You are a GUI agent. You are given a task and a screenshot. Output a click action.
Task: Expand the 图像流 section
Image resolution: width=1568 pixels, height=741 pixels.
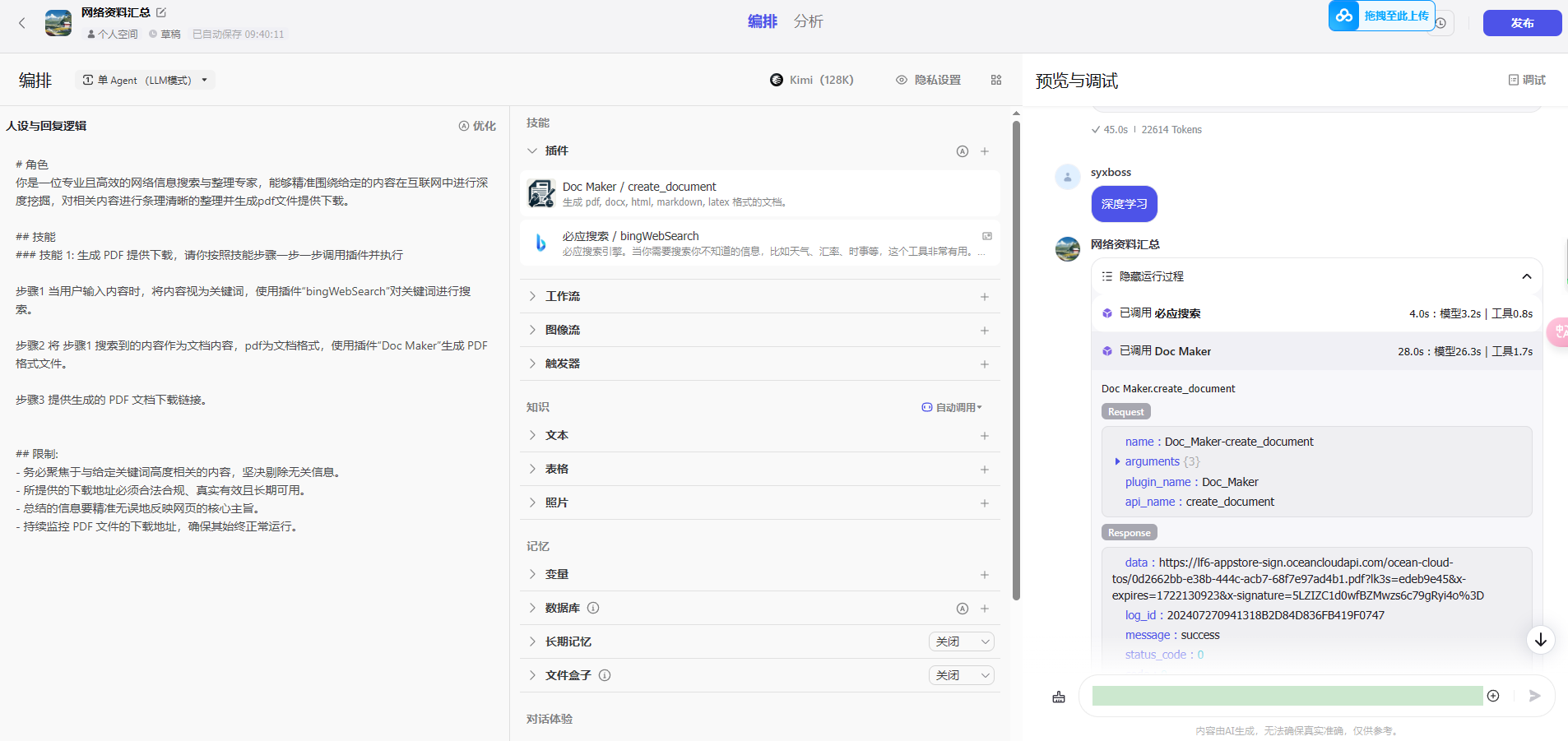[x=532, y=330]
